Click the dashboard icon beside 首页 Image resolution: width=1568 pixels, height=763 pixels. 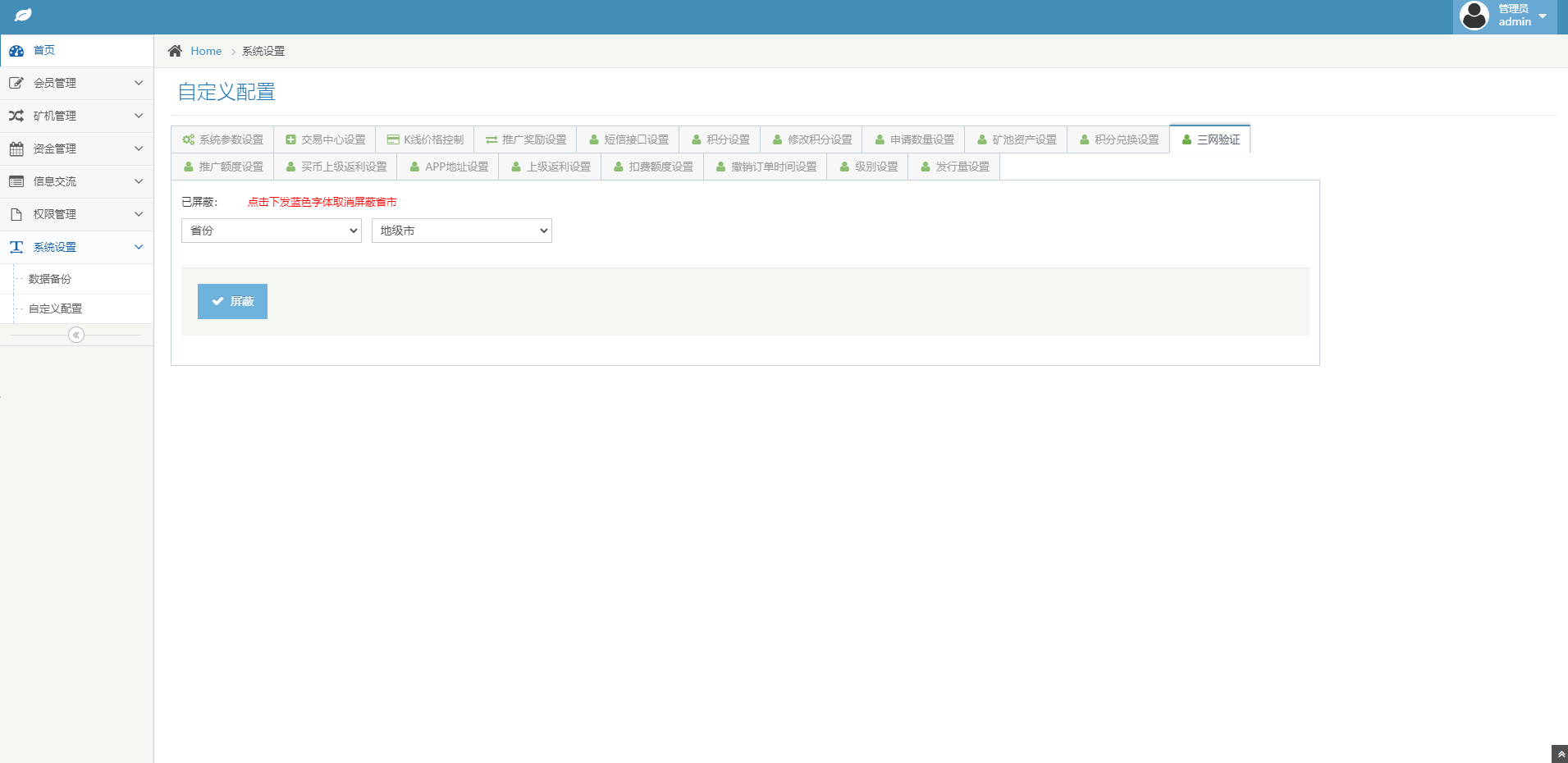point(16,51)
